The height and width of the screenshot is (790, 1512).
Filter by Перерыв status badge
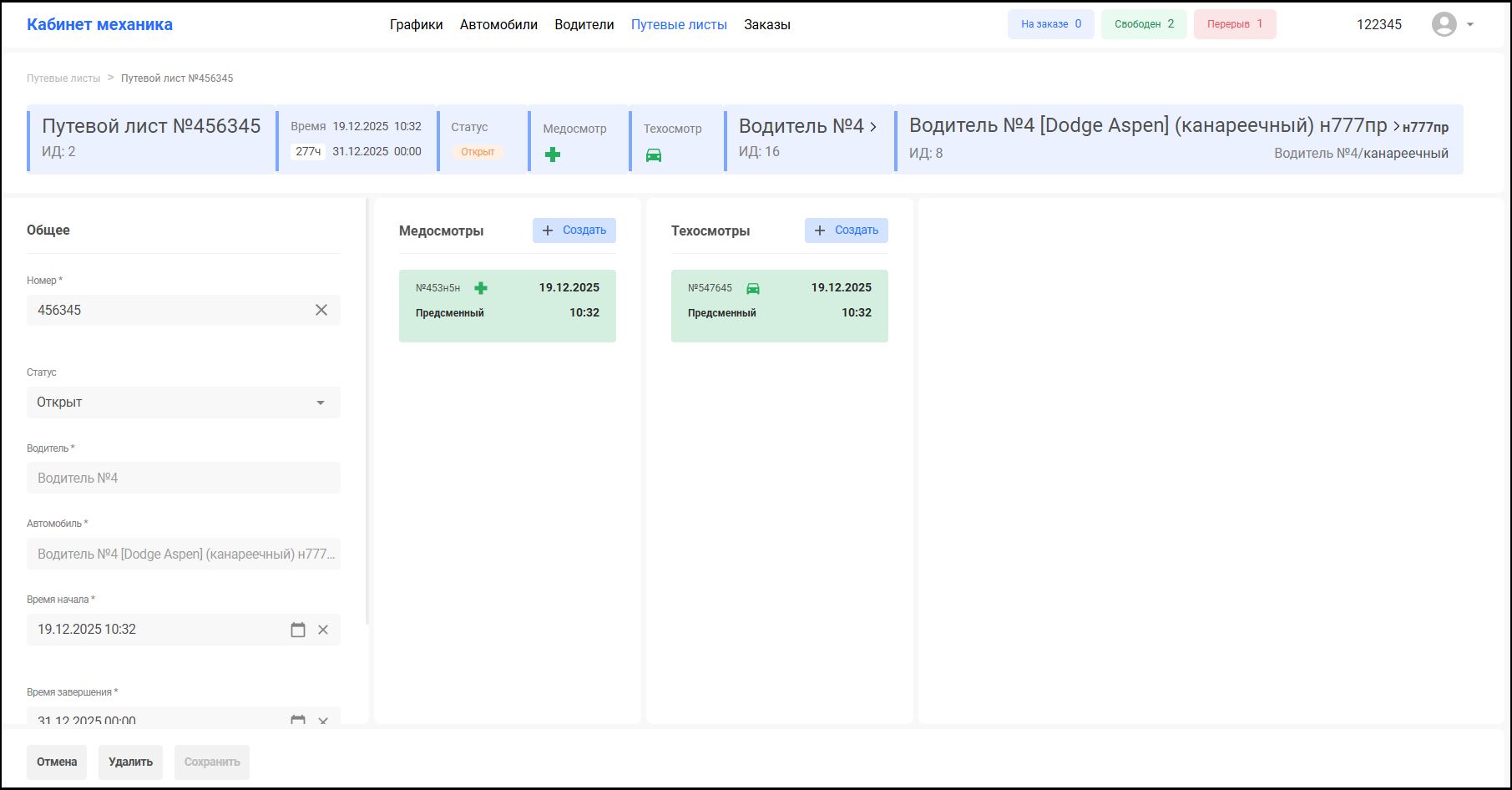pyautogui.click(x=1234, y=24)
